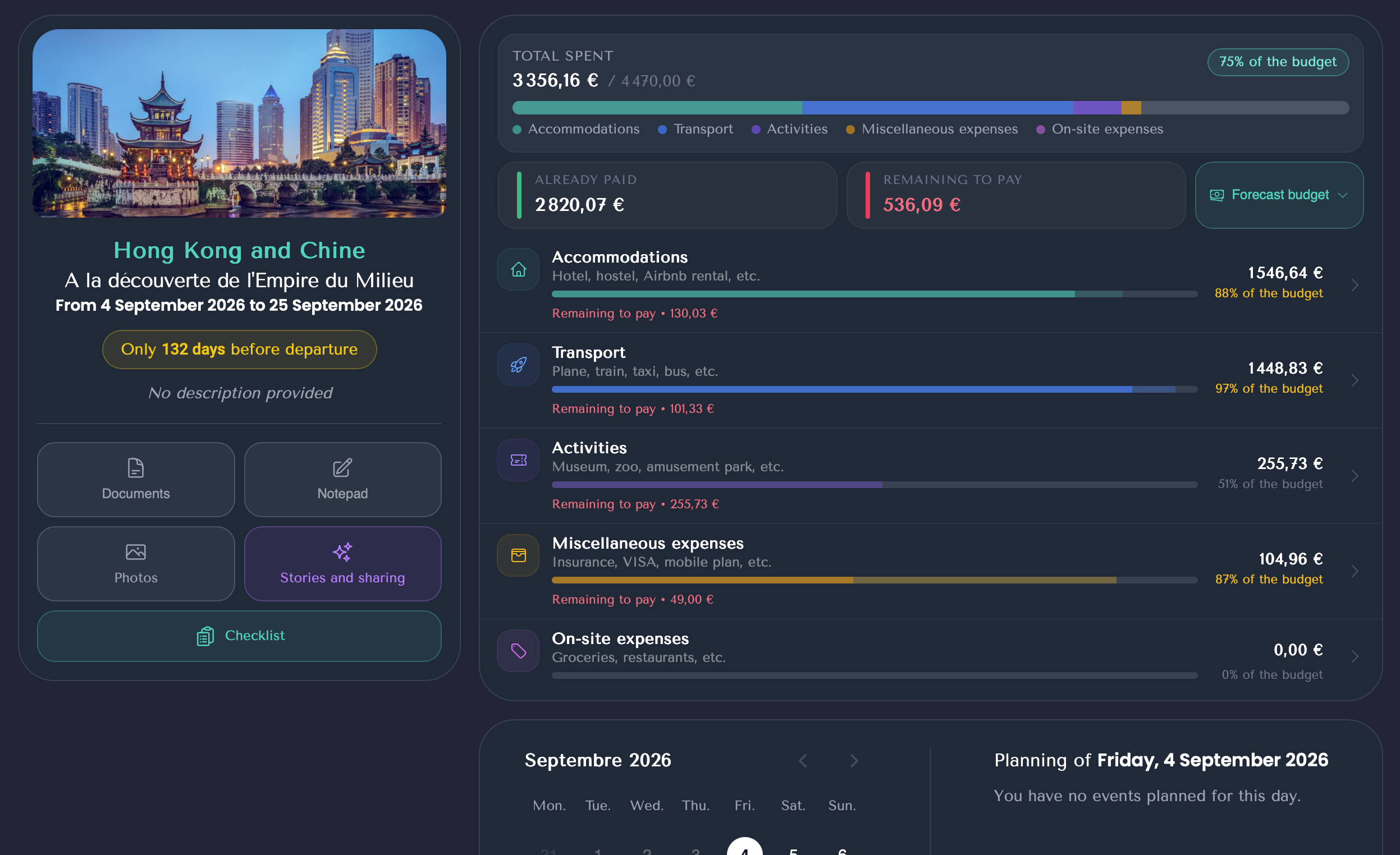Expand Accommodations row with right chevron
Viewport: 1400px width, 855px height.
coord(1355,285)
